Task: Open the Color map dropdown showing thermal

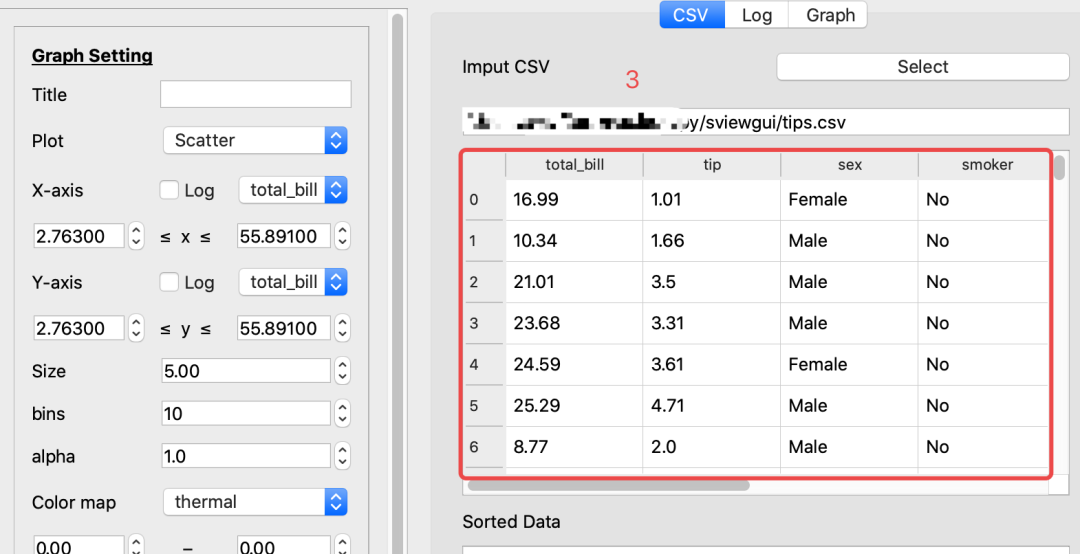Action: click(x=256, y=502)
